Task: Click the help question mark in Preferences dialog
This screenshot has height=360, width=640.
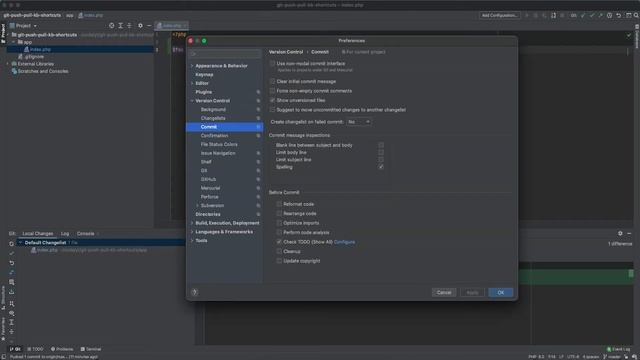Action: pos(194,292)
